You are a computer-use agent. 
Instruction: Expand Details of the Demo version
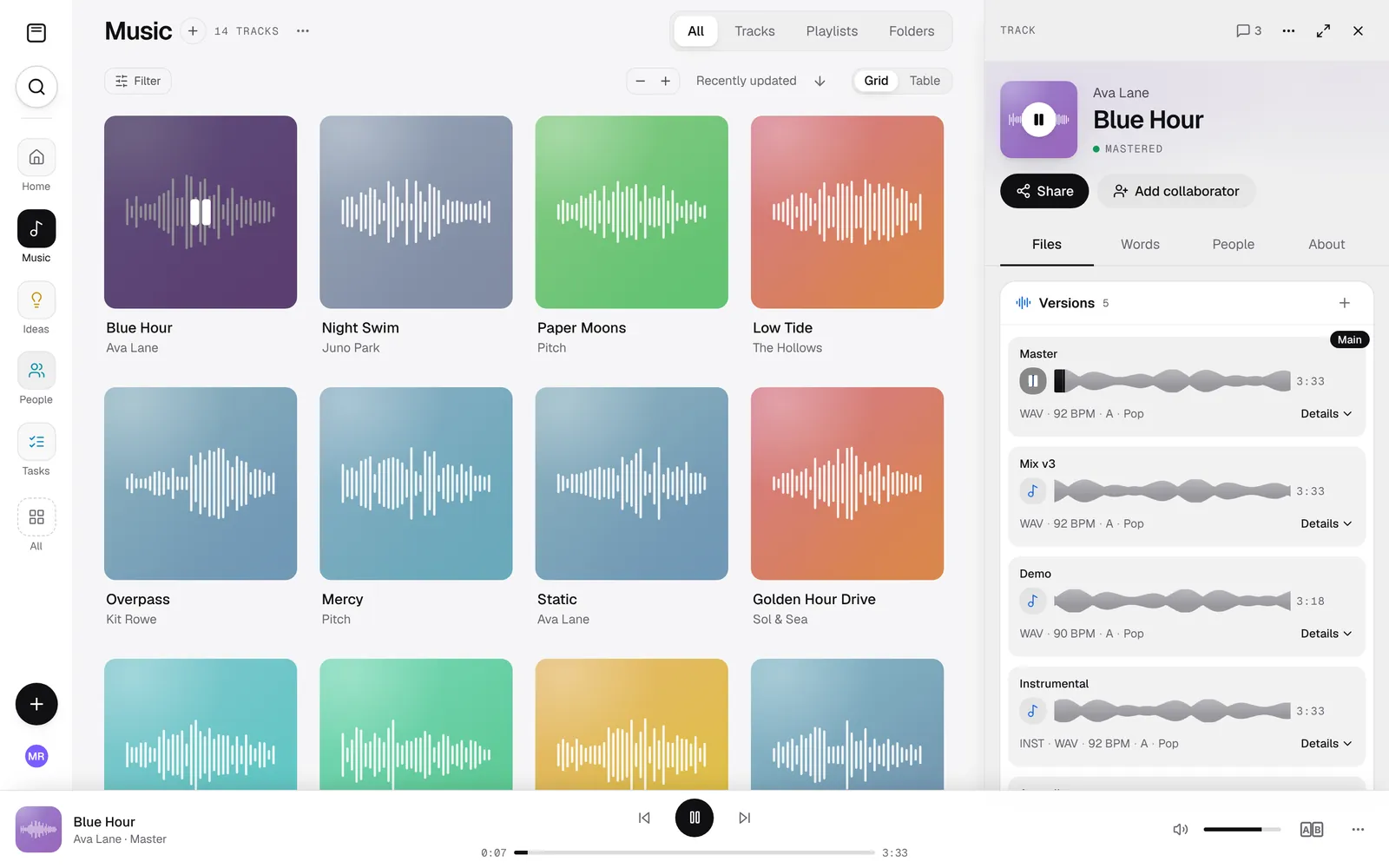tap(1326, 634)
